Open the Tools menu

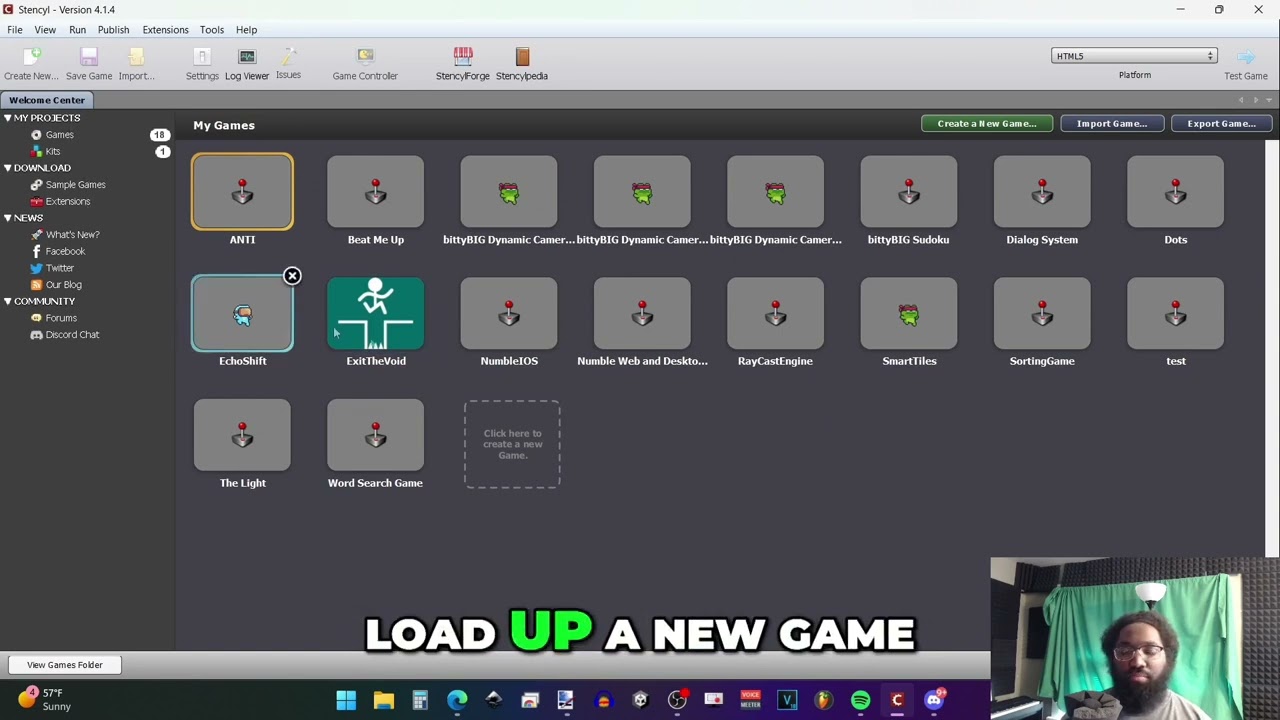[x=211, y=30]
